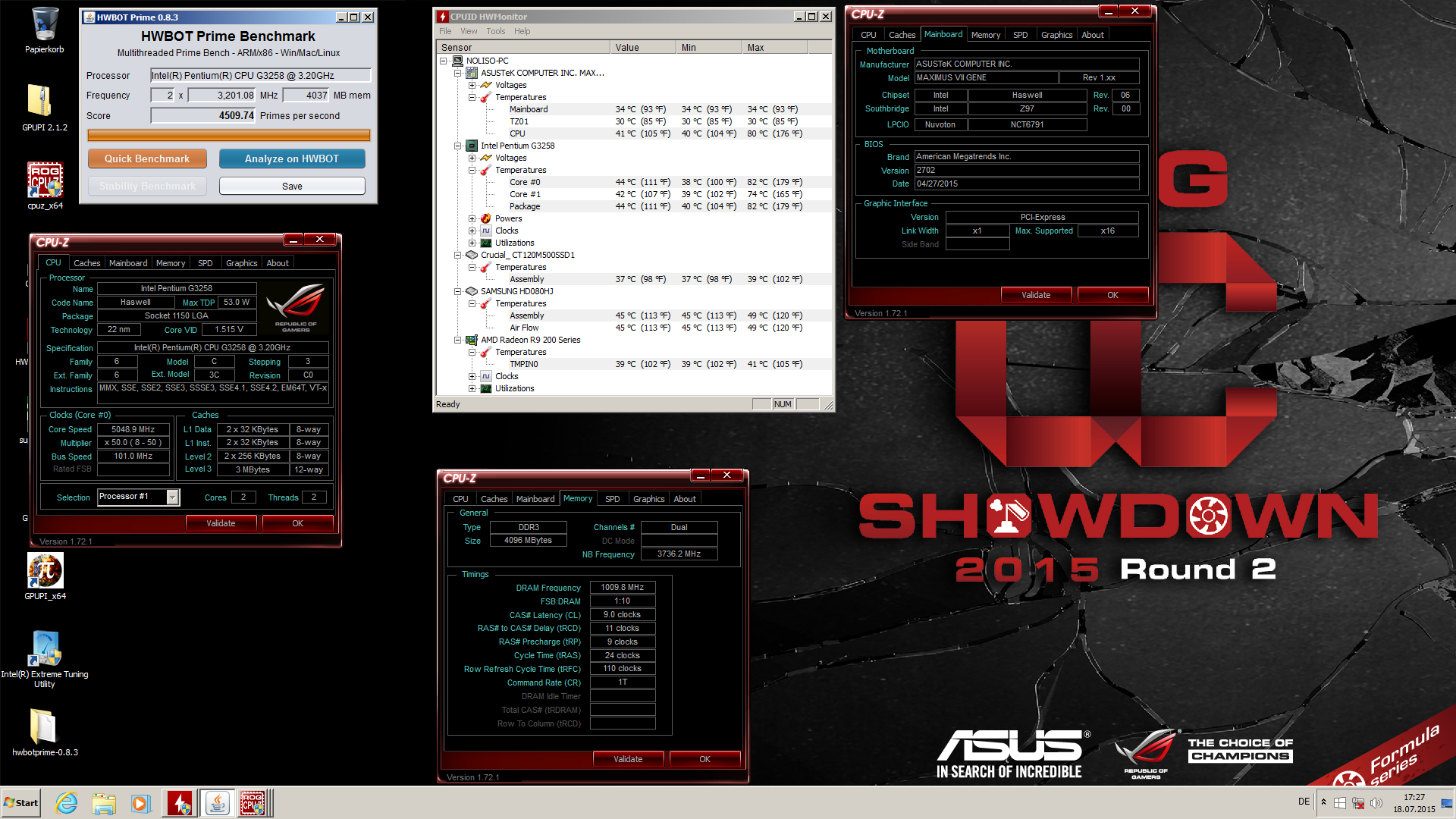
Task: Click the Score field showing 4509.74
Action: point(203,116)
